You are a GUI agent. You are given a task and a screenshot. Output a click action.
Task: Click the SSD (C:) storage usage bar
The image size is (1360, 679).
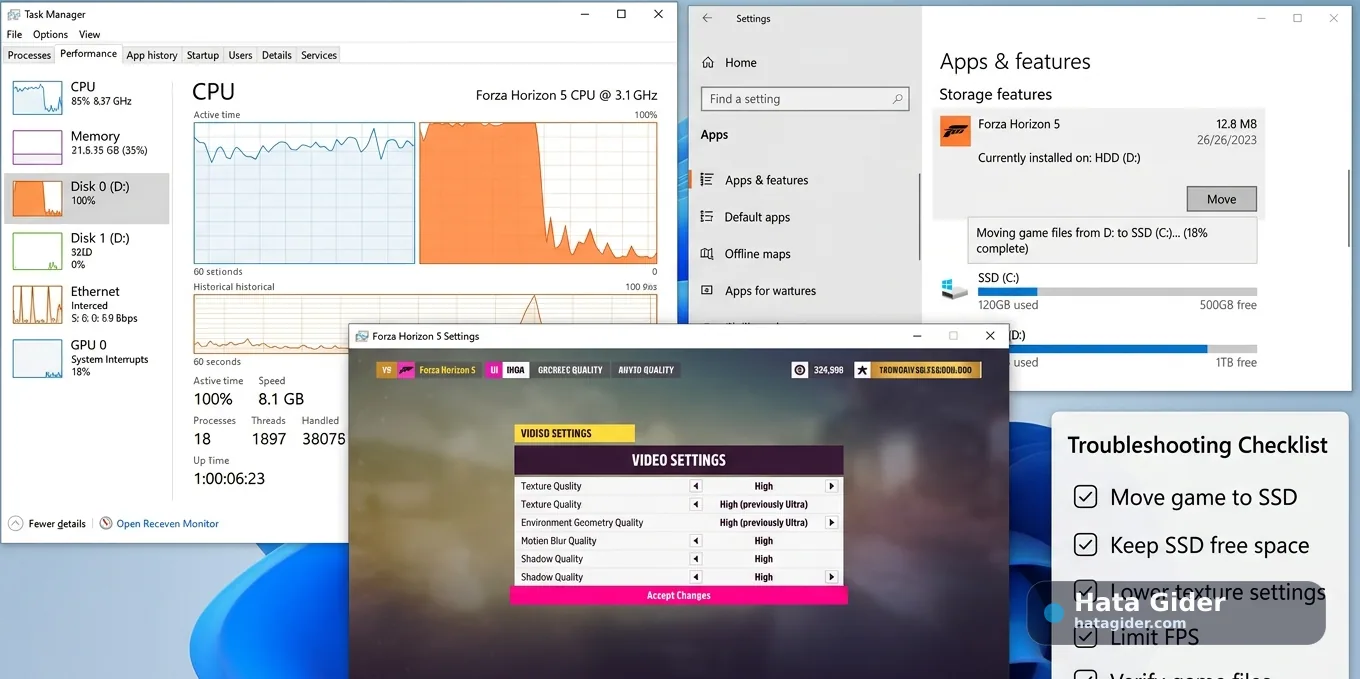1117,292
